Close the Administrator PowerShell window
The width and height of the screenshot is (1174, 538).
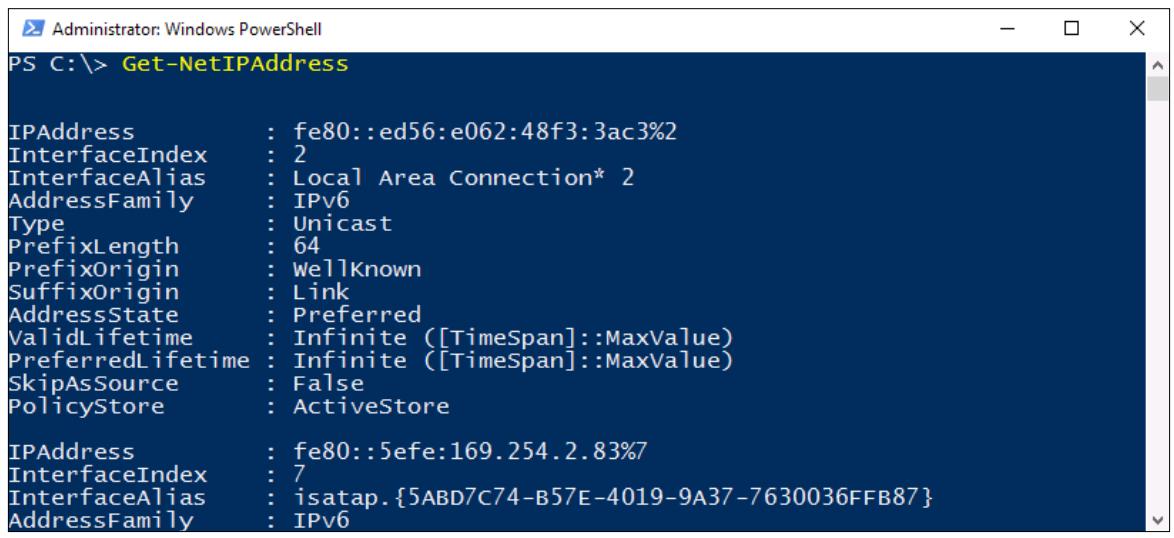[x=1137, y=29]
